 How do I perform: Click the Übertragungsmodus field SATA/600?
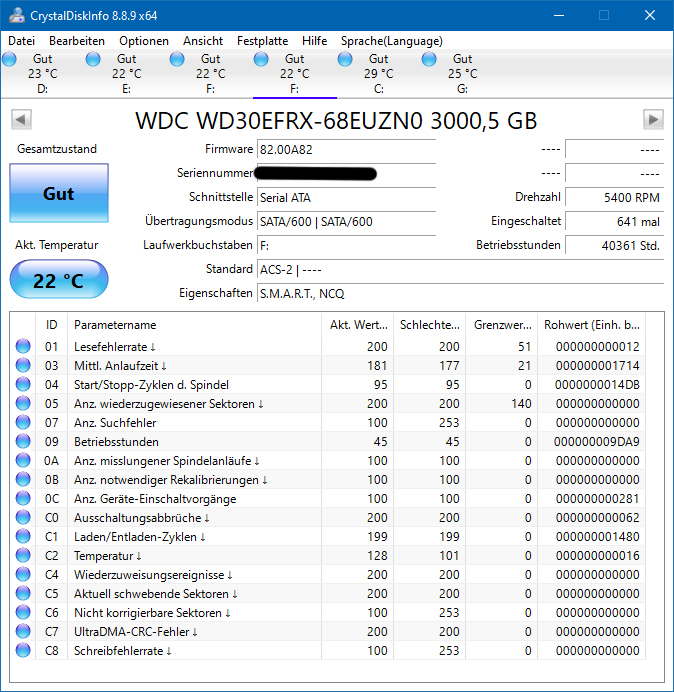click(346, 222)
